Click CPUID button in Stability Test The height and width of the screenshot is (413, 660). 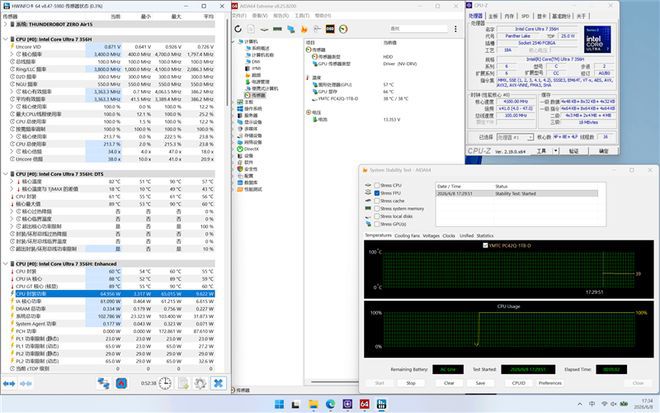[519, 383]
